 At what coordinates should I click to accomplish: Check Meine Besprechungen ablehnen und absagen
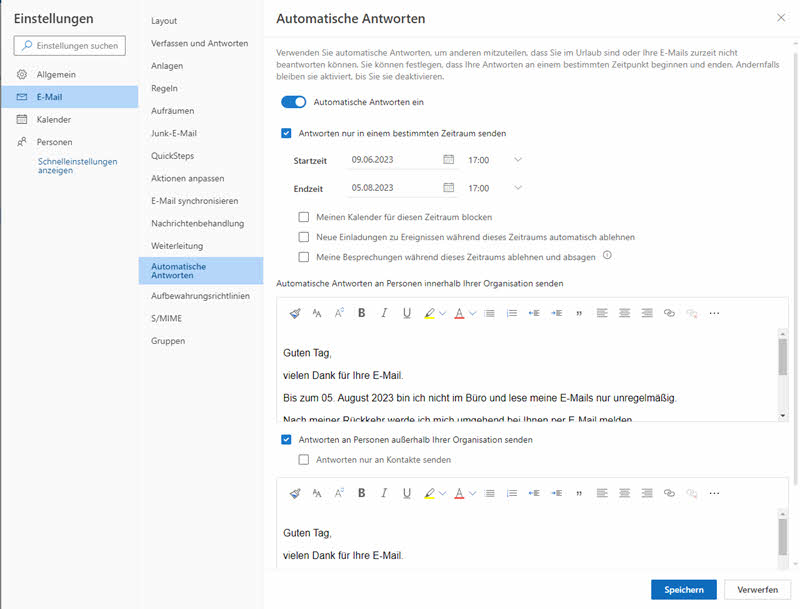point(304,257)
